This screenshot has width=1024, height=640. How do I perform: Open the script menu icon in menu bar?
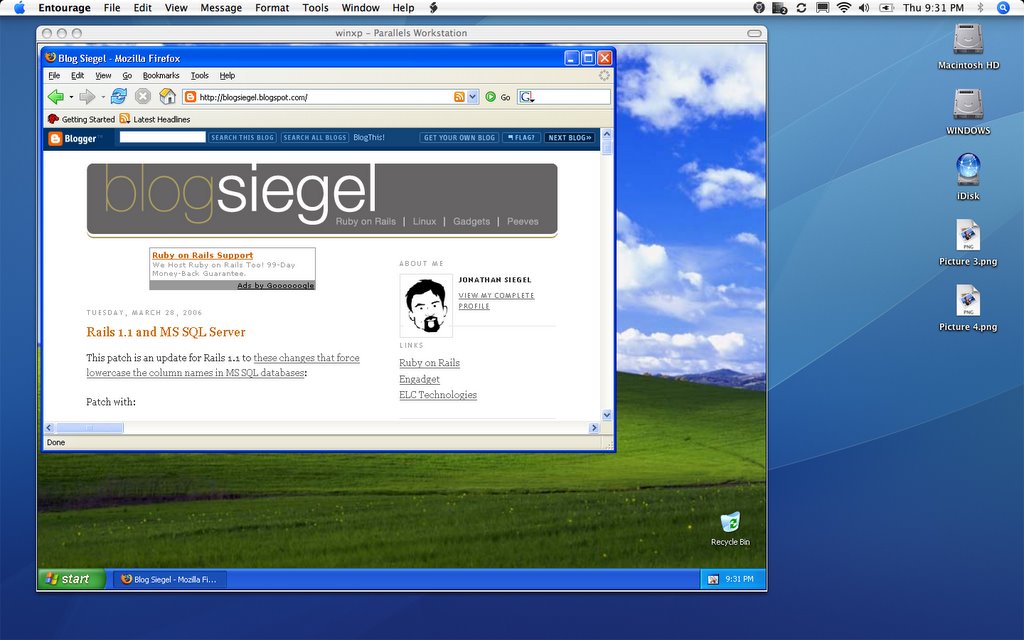pyautogui.click(x=434, y=8)
